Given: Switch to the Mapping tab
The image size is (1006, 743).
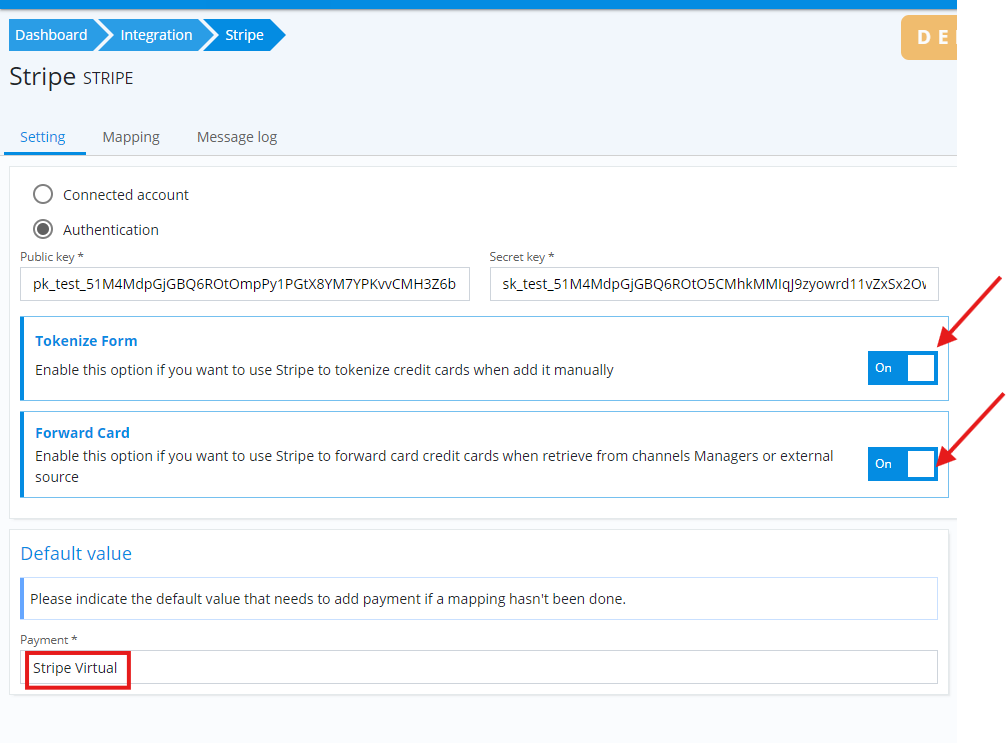Looking at the screenshot, I should [x=131, y=137].
